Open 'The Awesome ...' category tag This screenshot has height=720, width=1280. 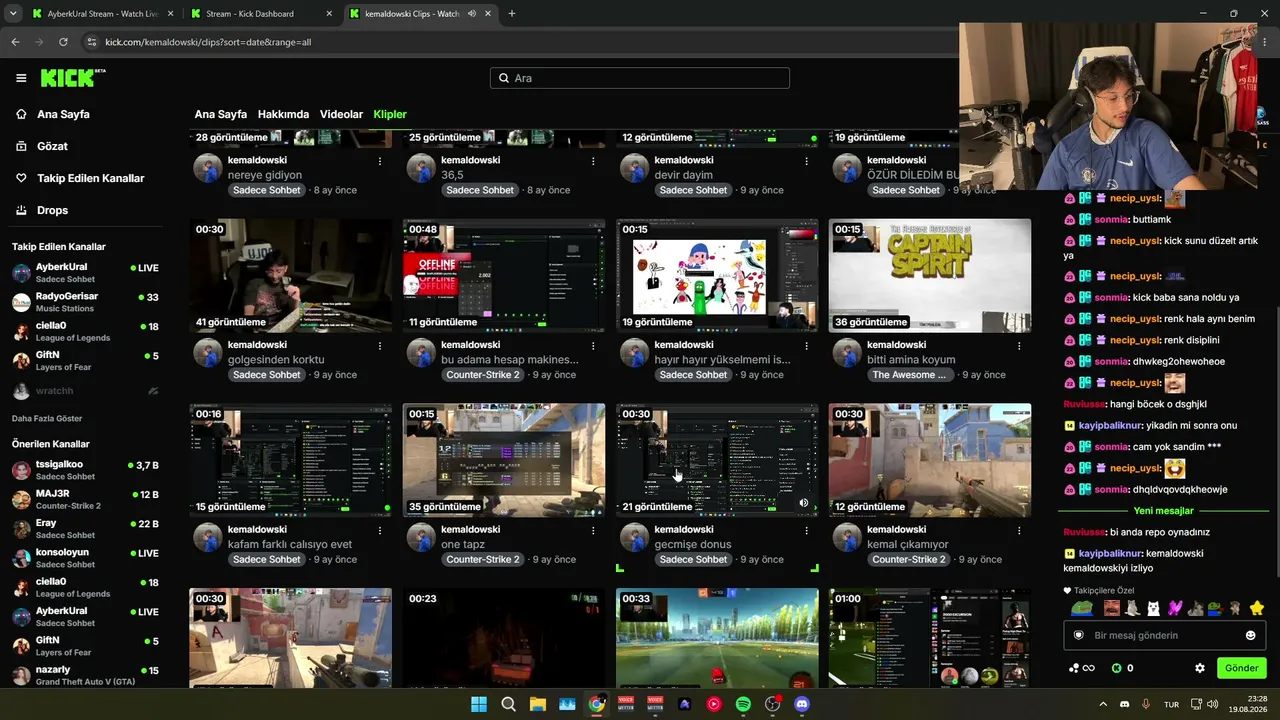(909, 375)
